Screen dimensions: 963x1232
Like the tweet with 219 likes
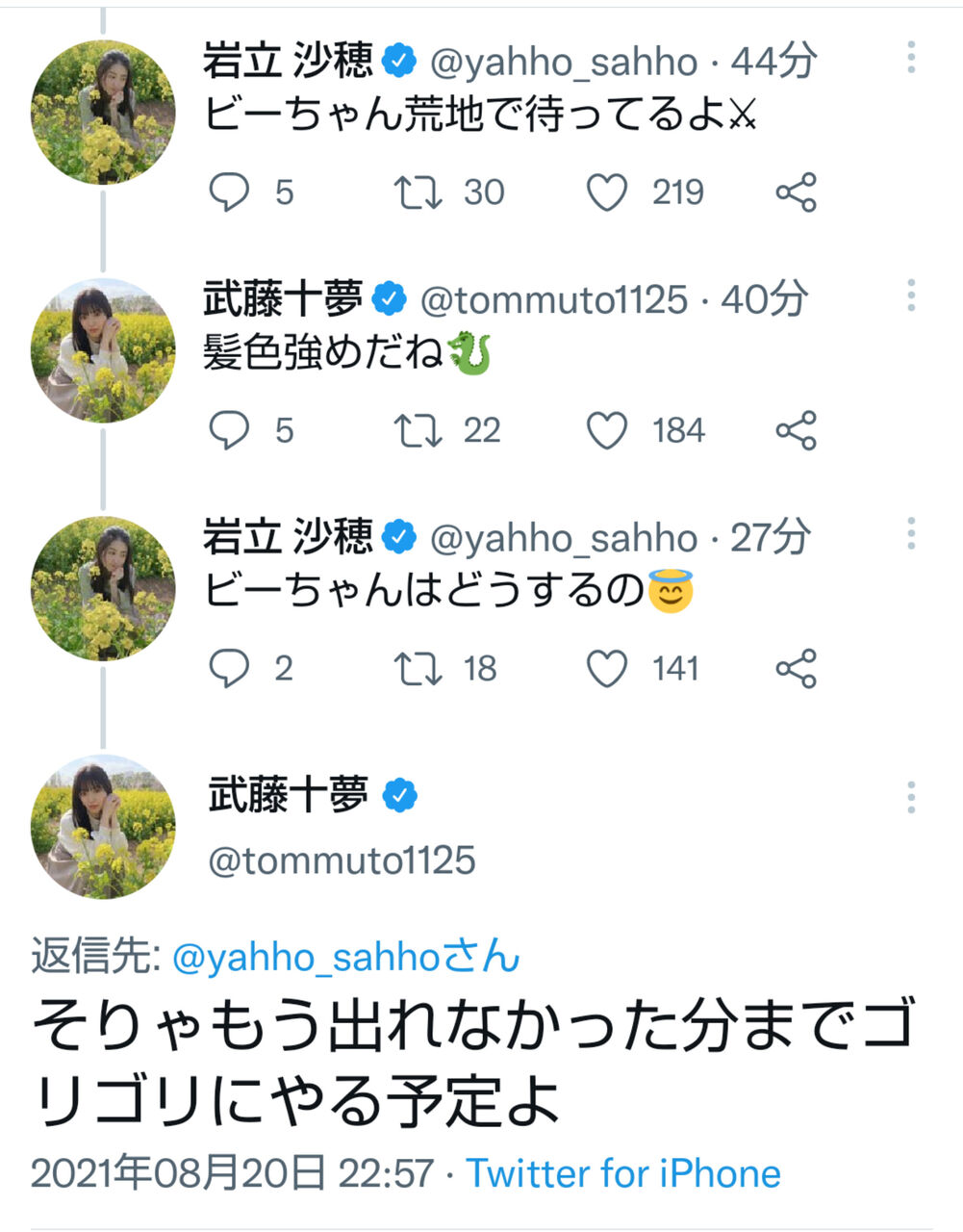(607, 192)
